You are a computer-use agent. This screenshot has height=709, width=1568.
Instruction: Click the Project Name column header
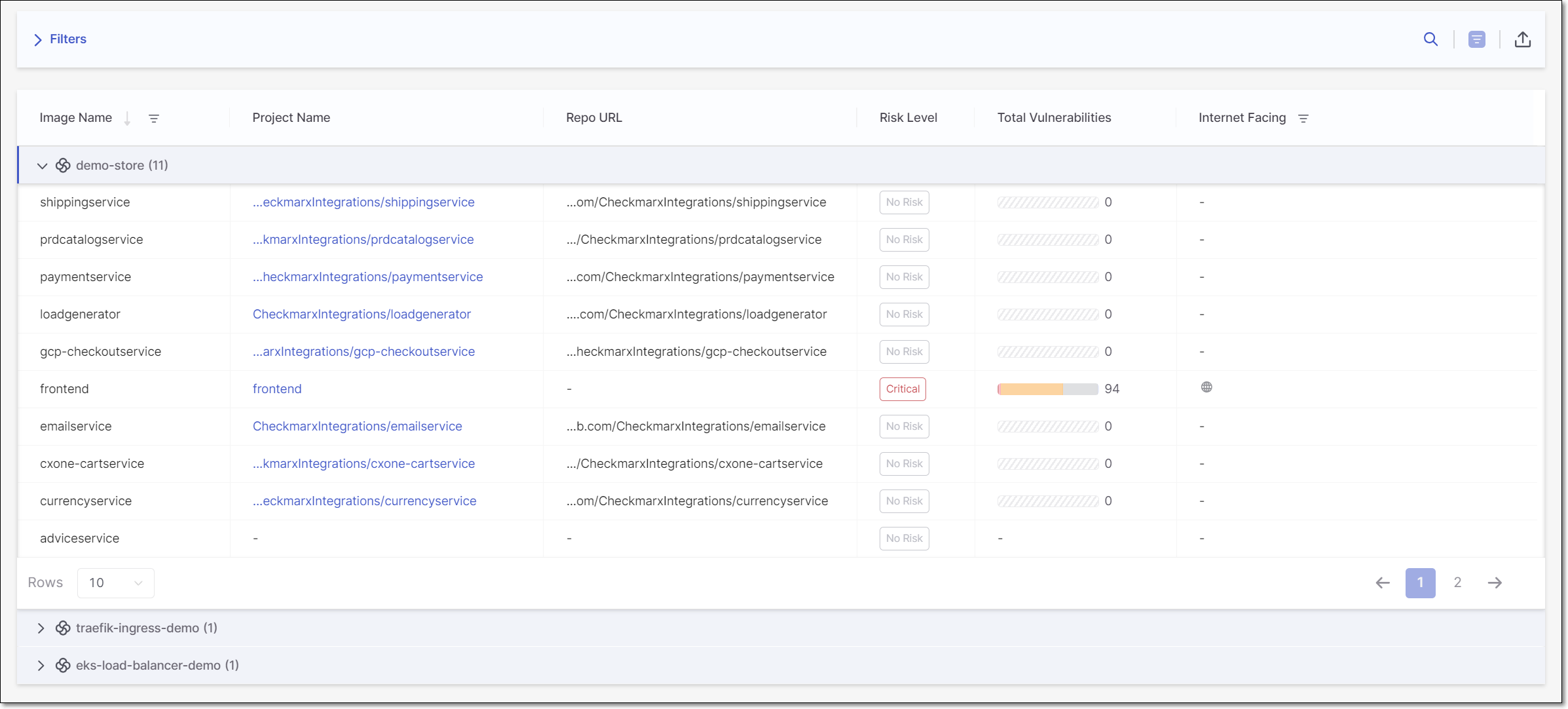tap(291, 118)
